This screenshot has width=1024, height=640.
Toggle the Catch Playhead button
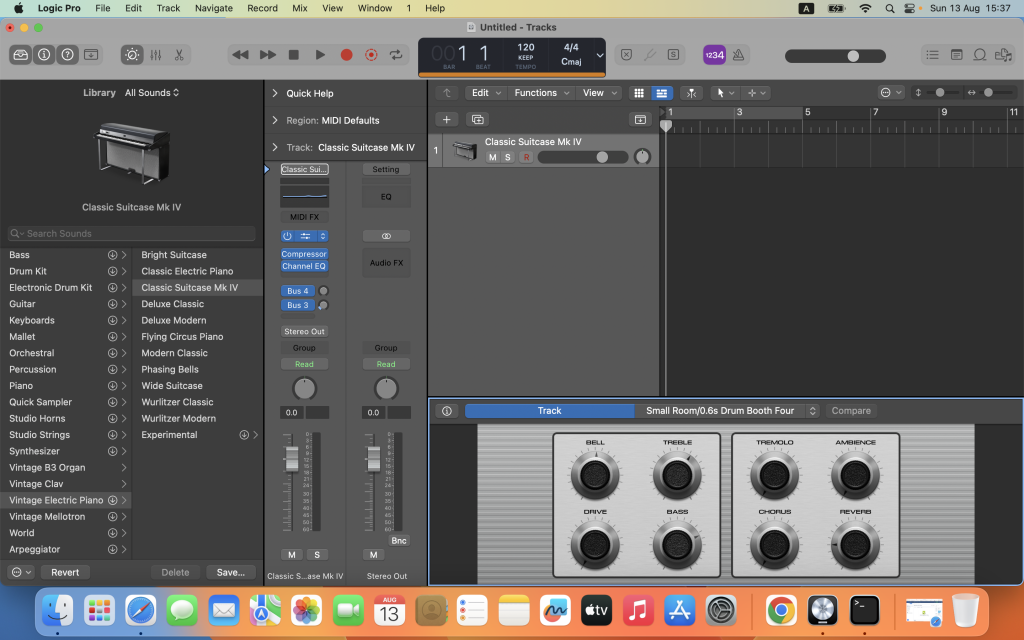coord(691,93)
